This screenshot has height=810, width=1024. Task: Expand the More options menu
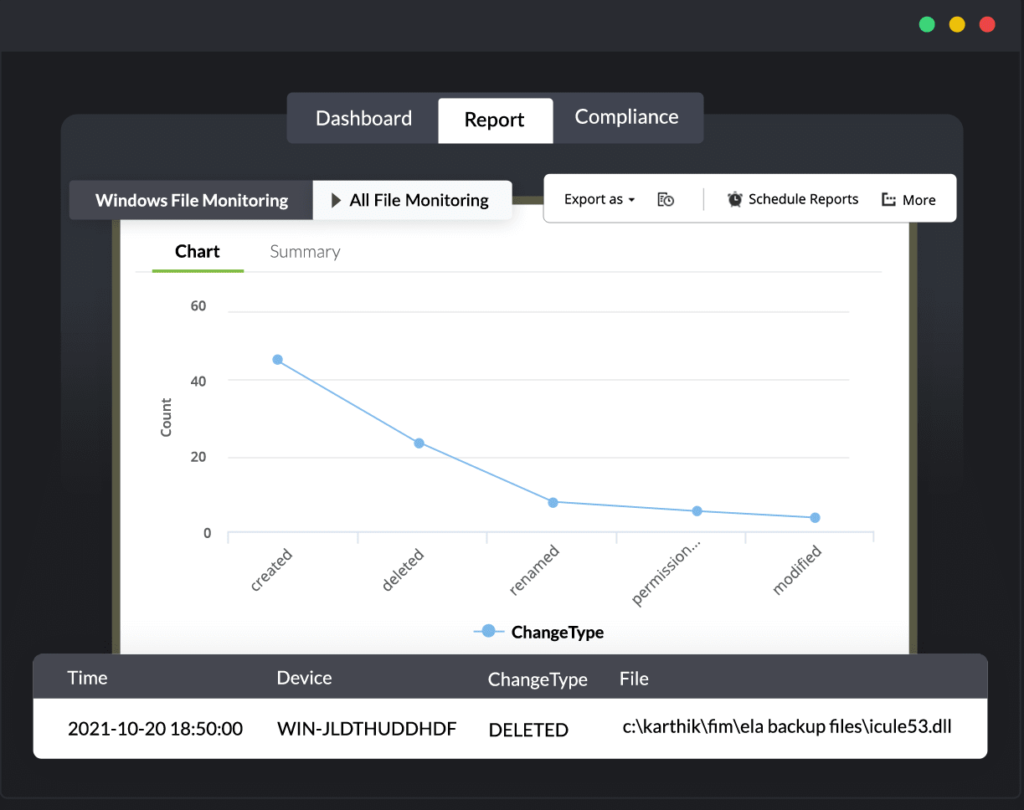(917, 199)
